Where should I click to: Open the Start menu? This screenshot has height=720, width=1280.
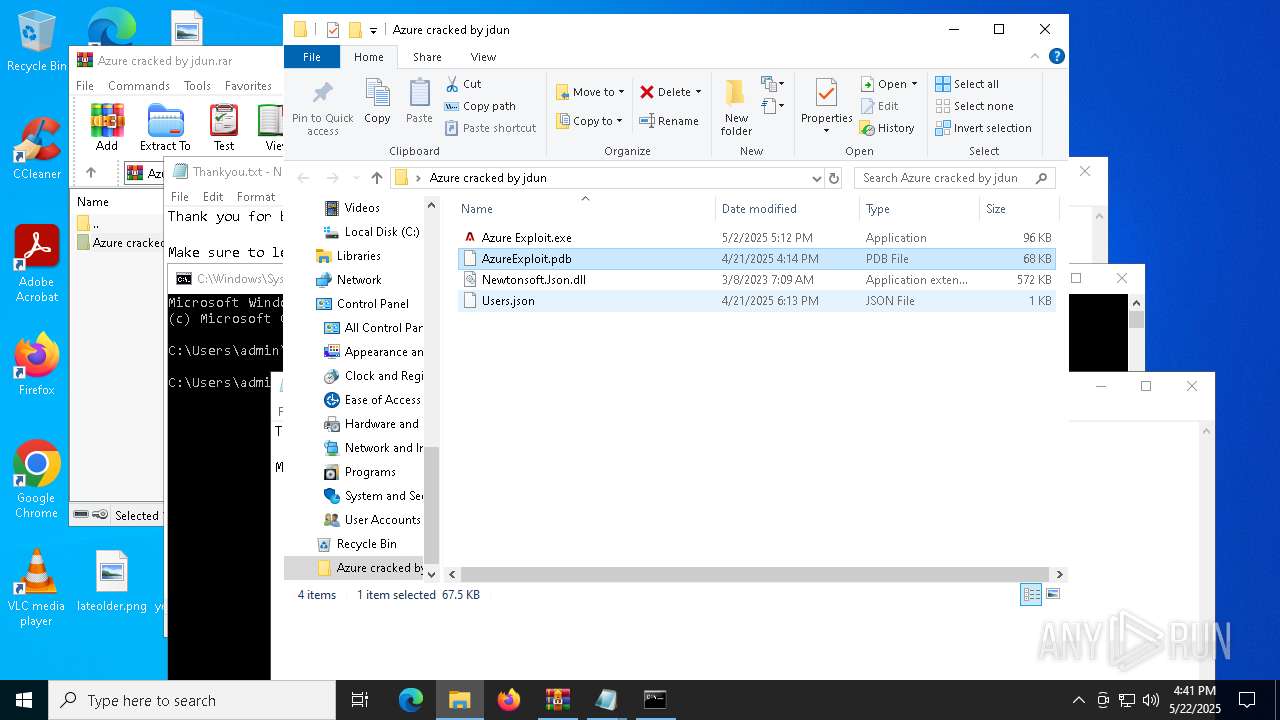click(24, 700)
